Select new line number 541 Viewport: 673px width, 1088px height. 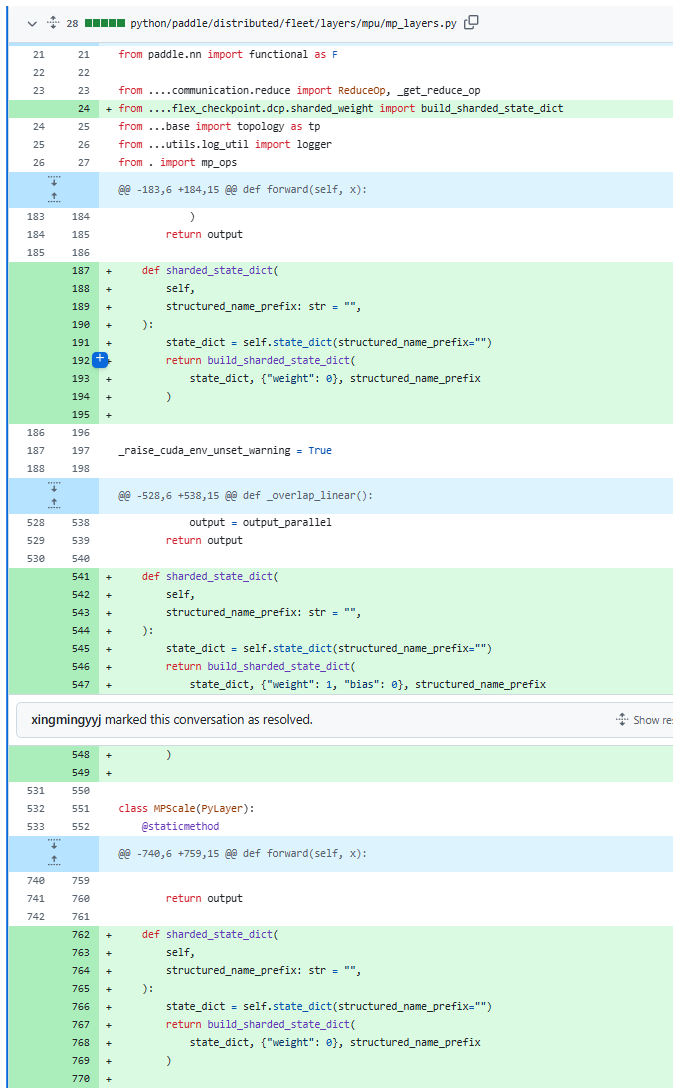point(81,577)
